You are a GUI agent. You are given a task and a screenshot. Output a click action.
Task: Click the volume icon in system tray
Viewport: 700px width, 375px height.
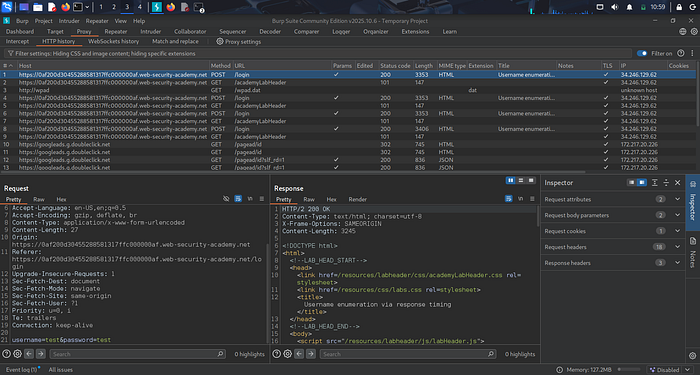click(x=615, y=7)
